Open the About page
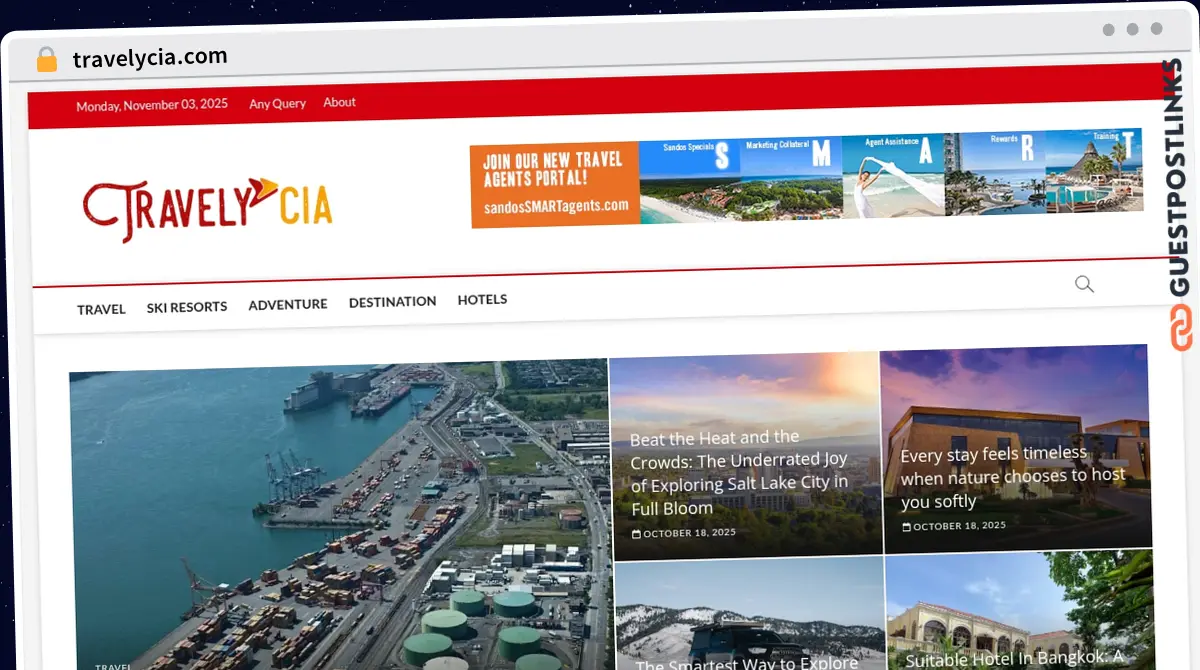Screen dimensions: 1200x670 tap(339, 102)
